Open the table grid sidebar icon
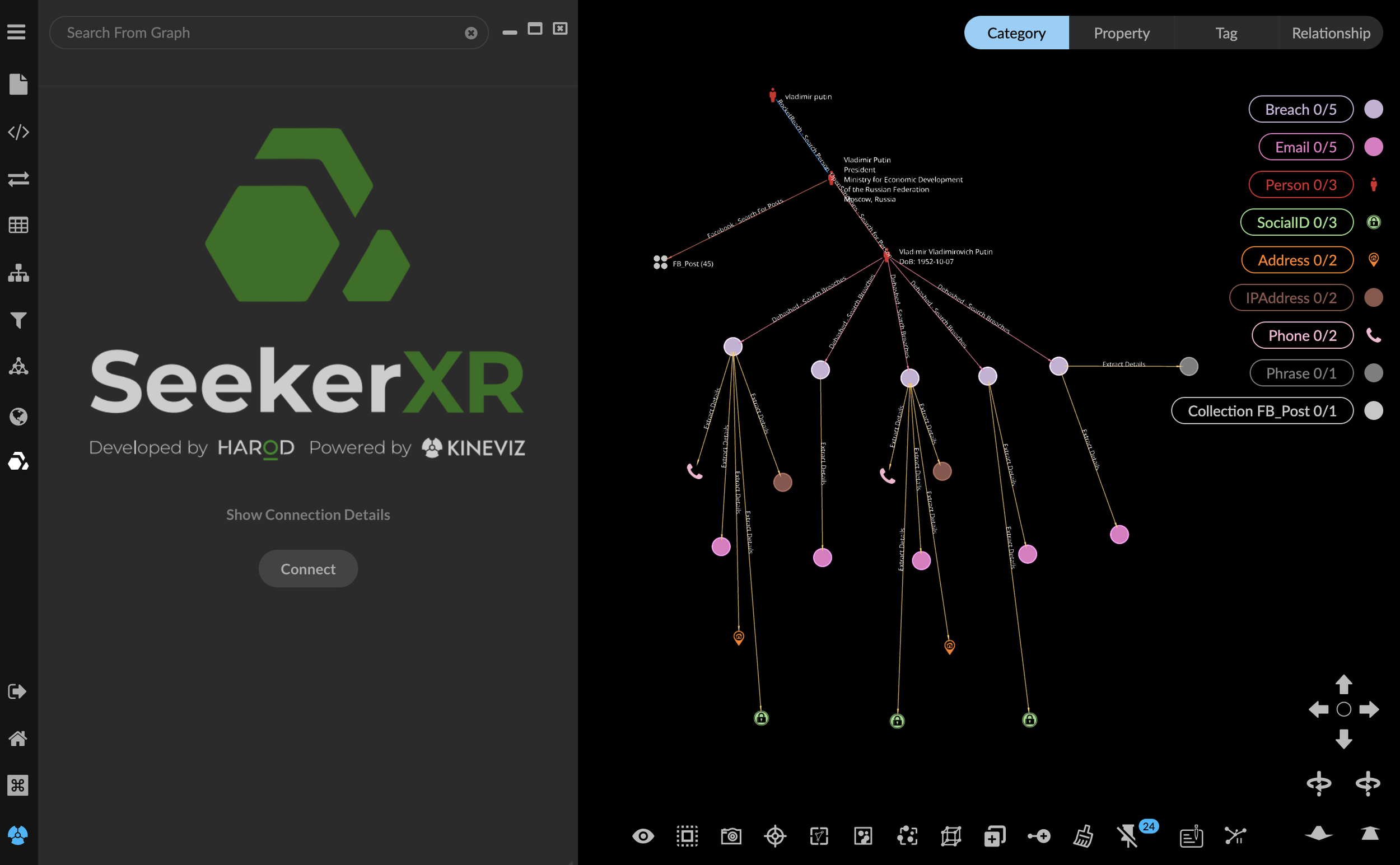 (18, 226)
